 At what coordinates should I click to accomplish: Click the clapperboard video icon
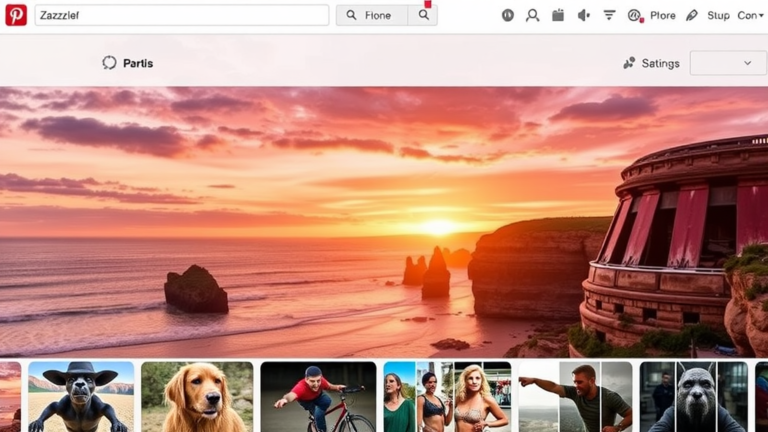pos(558,15)
